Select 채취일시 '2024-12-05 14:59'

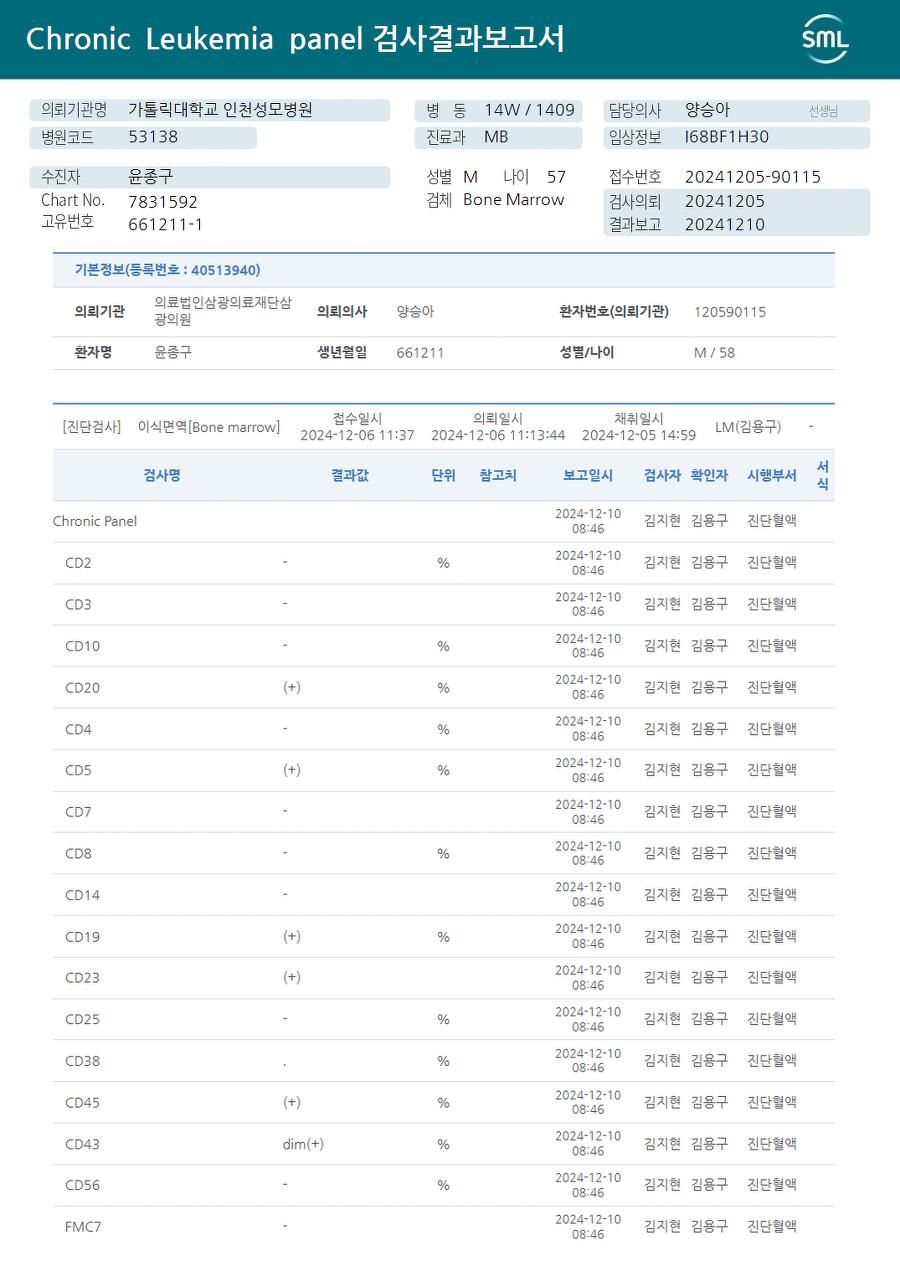[639, 435]
